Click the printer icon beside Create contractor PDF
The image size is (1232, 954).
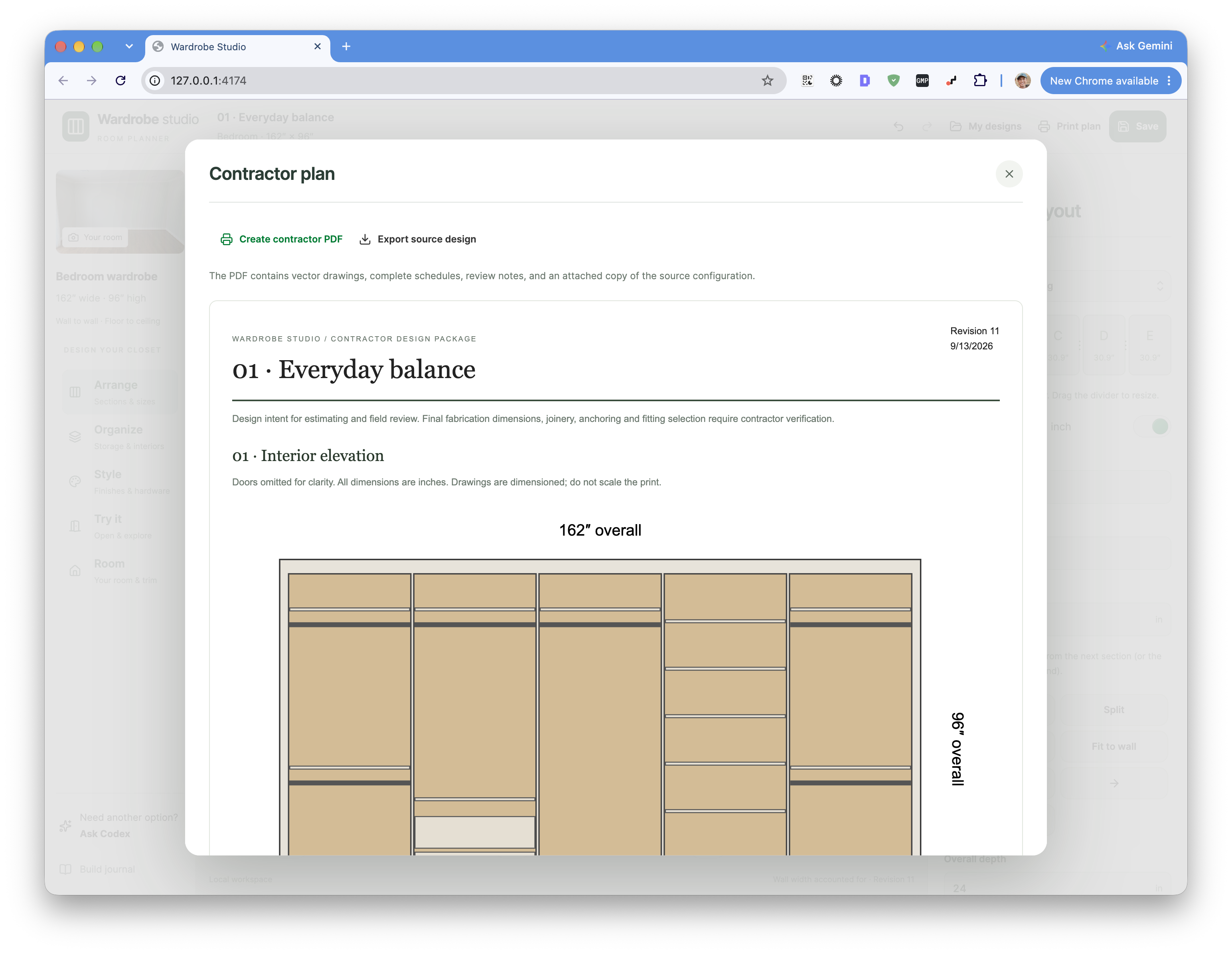(226, 239)
